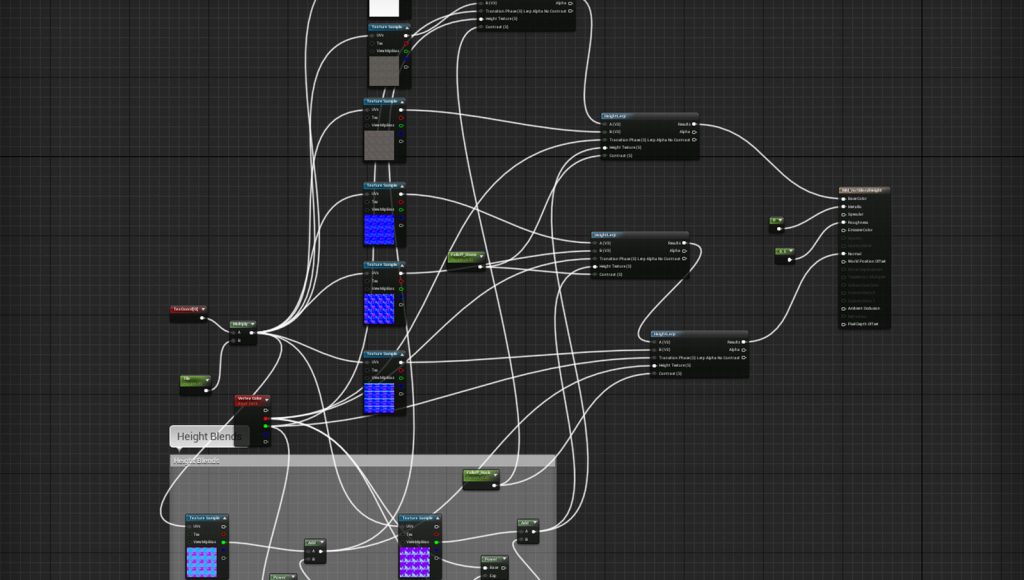Viewport: 1024px width, 580px height.
Task: Click the purple texture preview thumbnail
Action: (x=413, y=562)
